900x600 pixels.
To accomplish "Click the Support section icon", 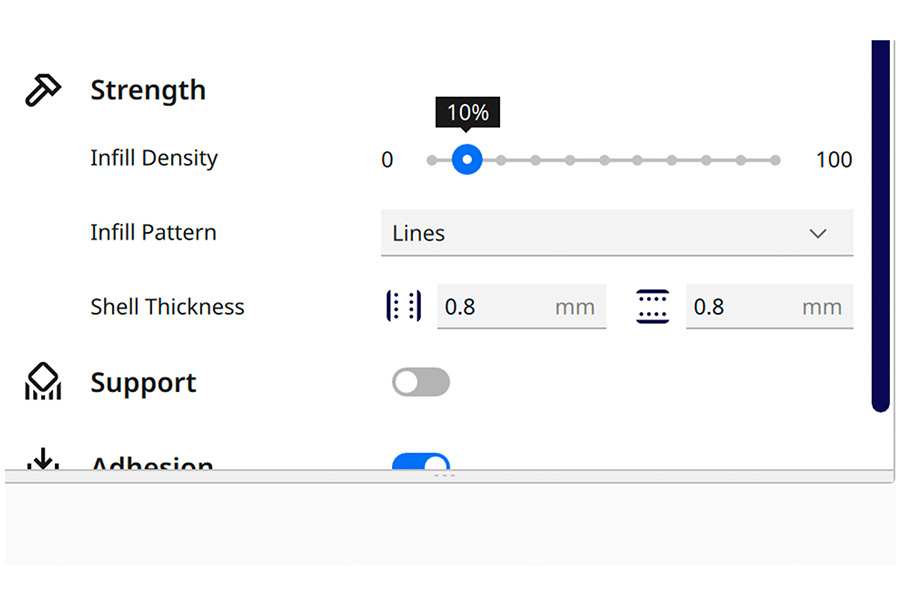I will tap(43, 382).
